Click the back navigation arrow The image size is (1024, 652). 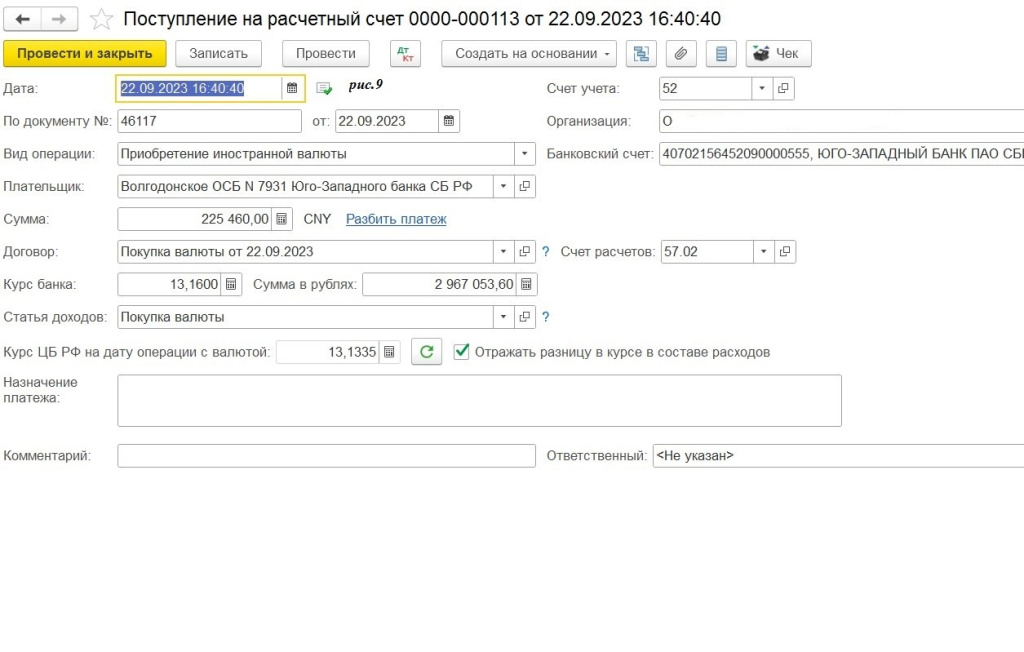click(x=23, y=20)
